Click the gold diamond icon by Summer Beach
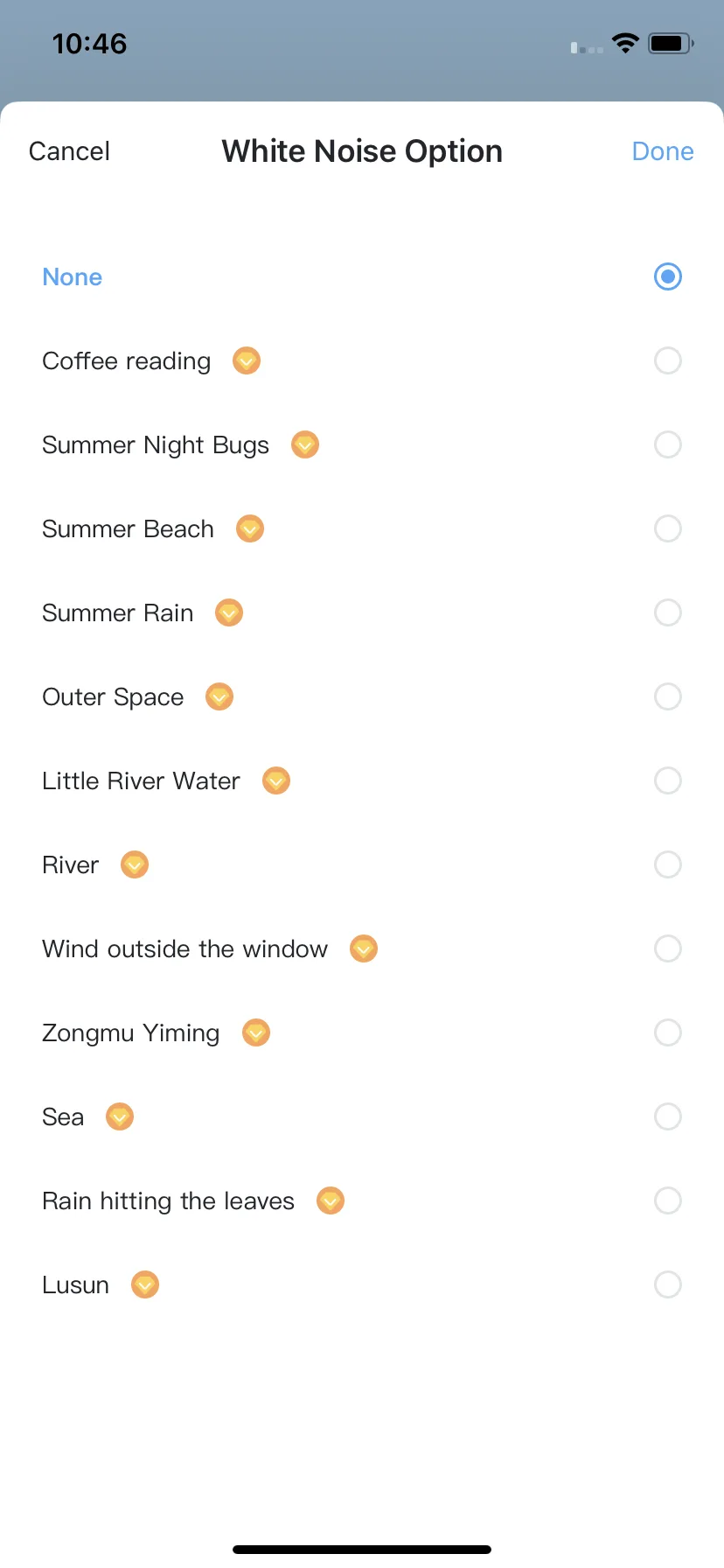 click(x=250, y=528)
